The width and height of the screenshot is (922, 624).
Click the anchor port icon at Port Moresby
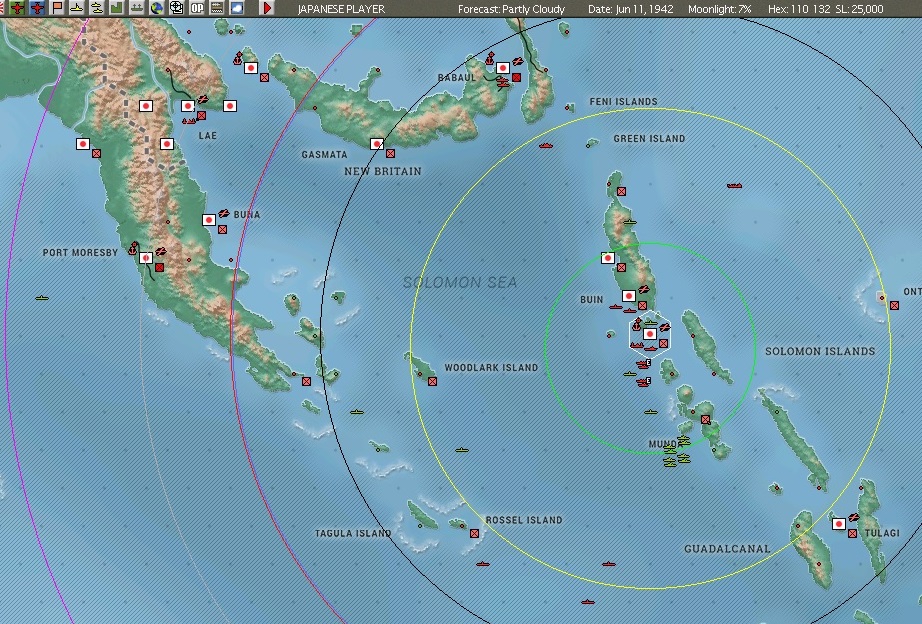tap(133, 248)
